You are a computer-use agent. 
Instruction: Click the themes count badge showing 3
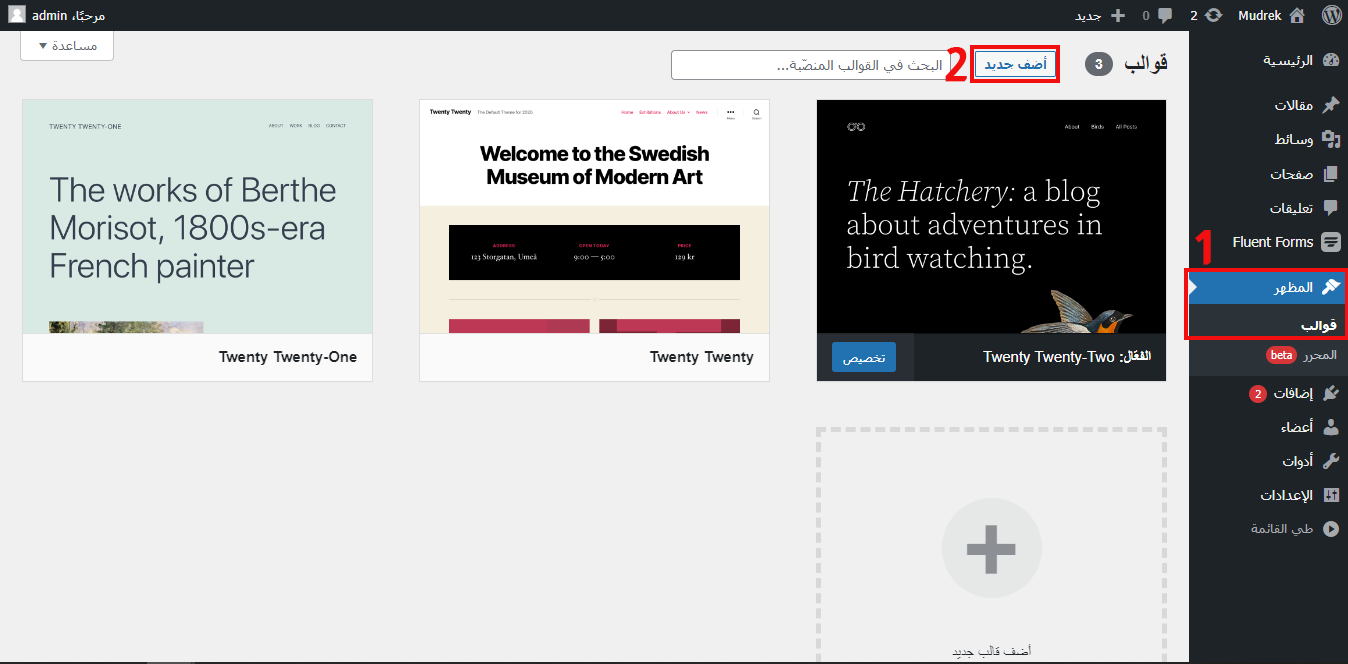(x=1099, y=64)
